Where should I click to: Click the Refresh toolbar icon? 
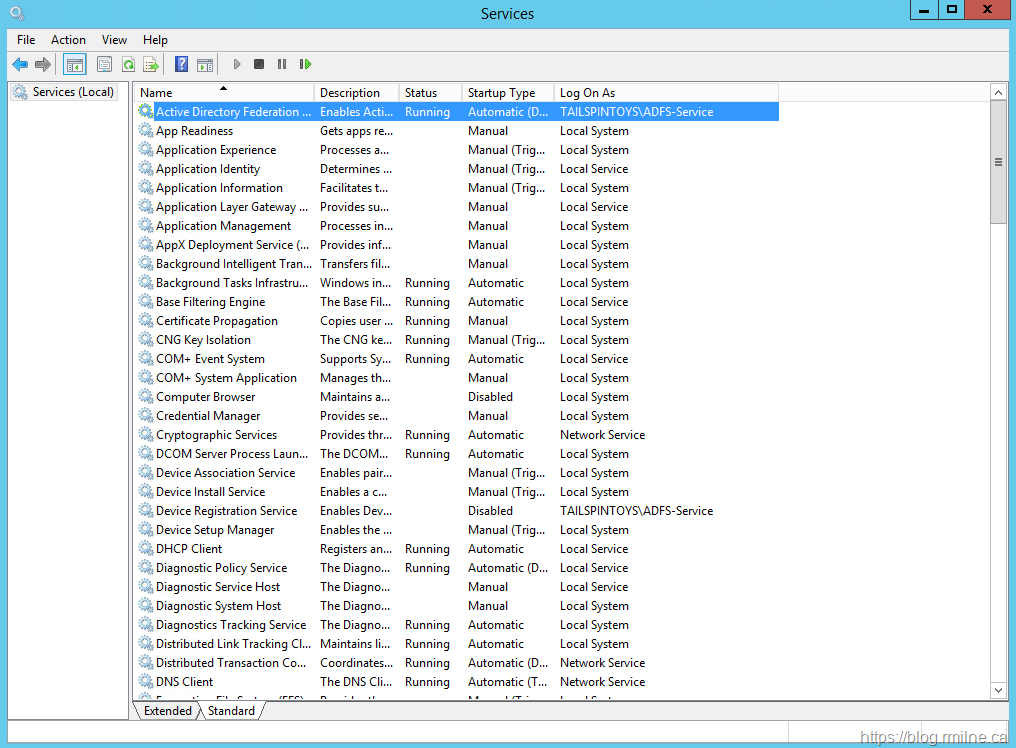128,65
